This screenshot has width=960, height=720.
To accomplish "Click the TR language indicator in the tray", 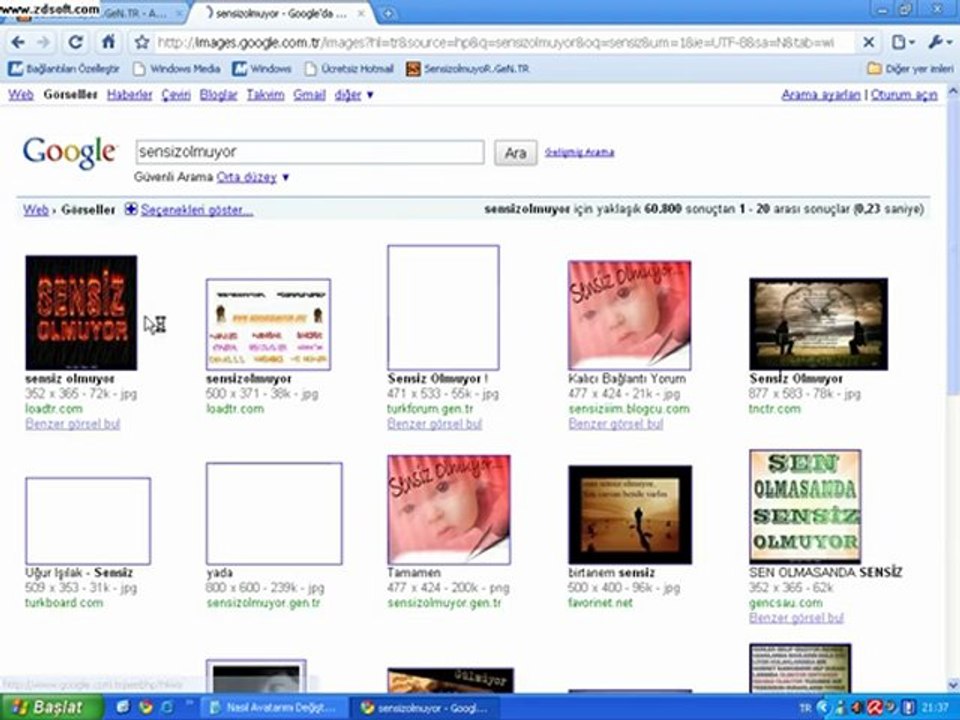I will point(805,708).
